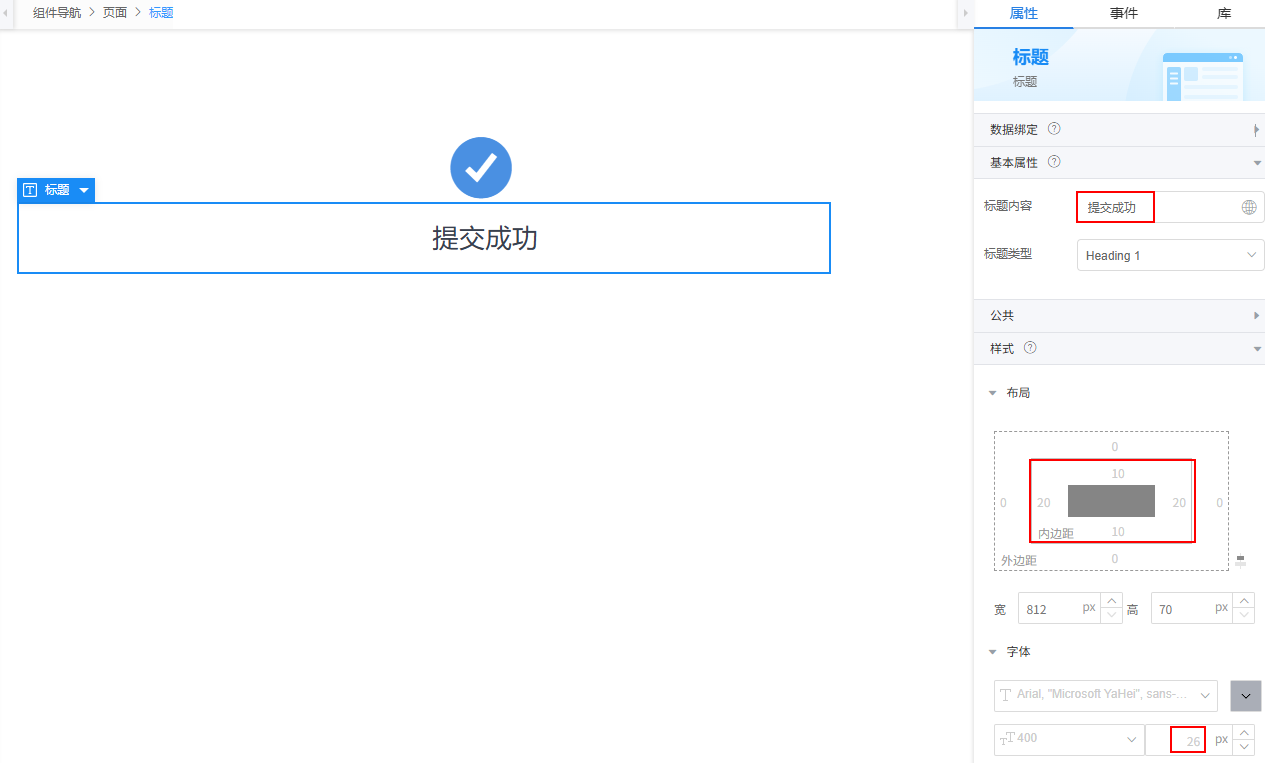Click the right margin value 0
This screenshot has width=1265, height=763.
click(1219, 502)
